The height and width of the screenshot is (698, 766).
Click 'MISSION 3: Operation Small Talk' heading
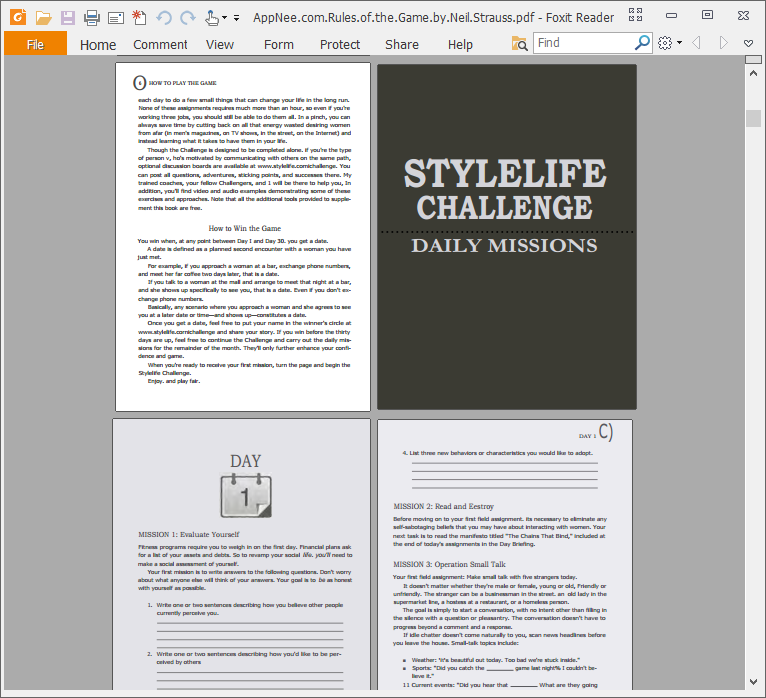pos(449,564)
